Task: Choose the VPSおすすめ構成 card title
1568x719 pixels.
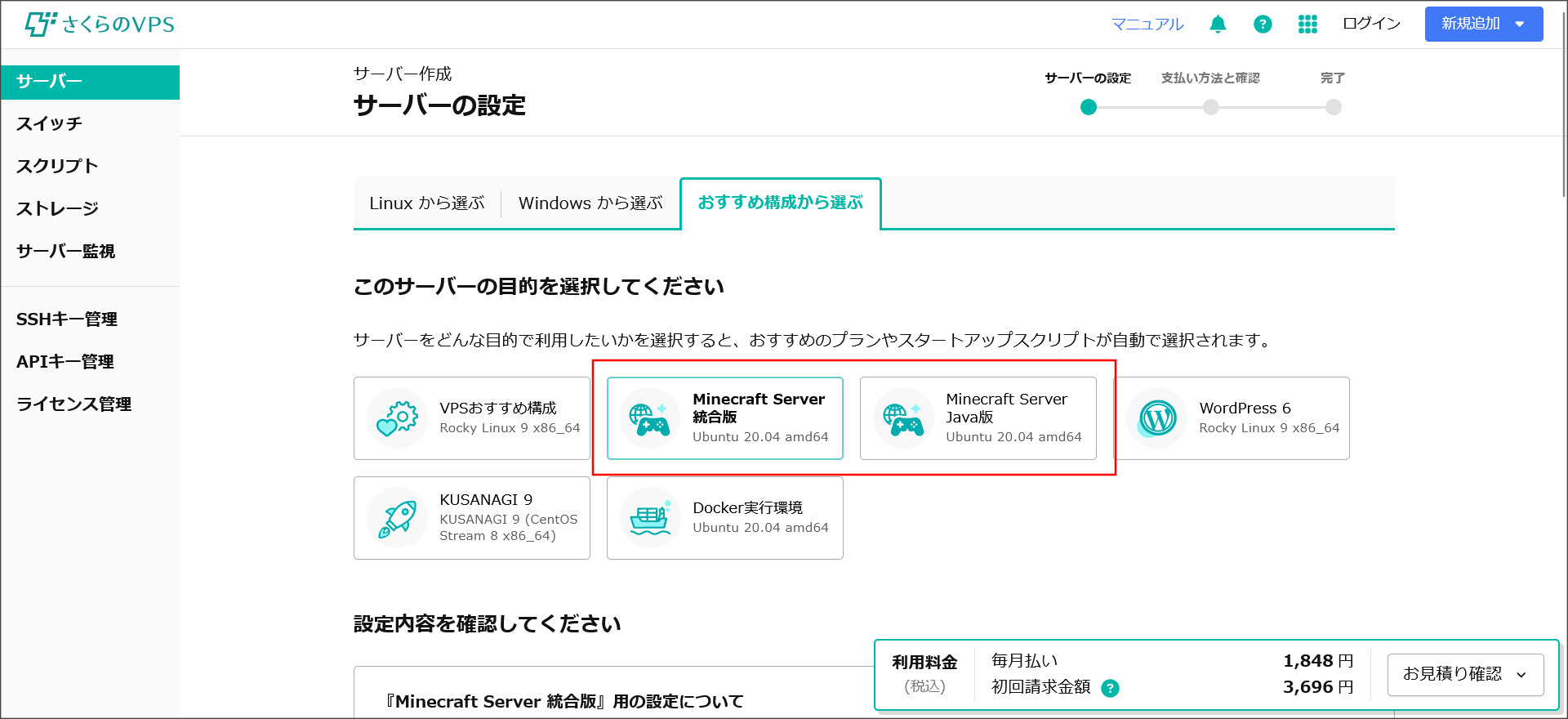Action: click(x=498, y=408)
